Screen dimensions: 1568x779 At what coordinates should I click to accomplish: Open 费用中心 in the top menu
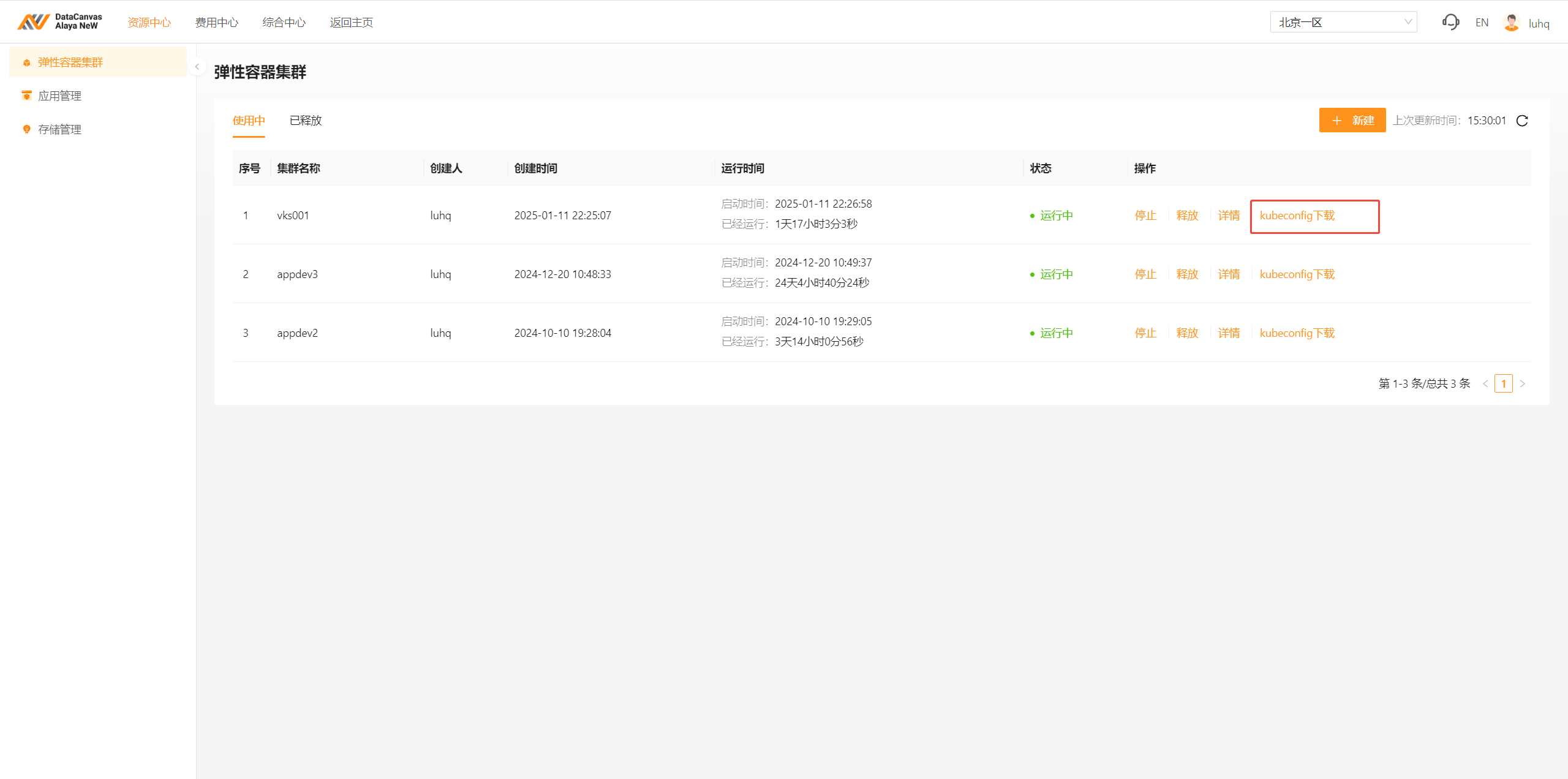click(x=217, y=23)
